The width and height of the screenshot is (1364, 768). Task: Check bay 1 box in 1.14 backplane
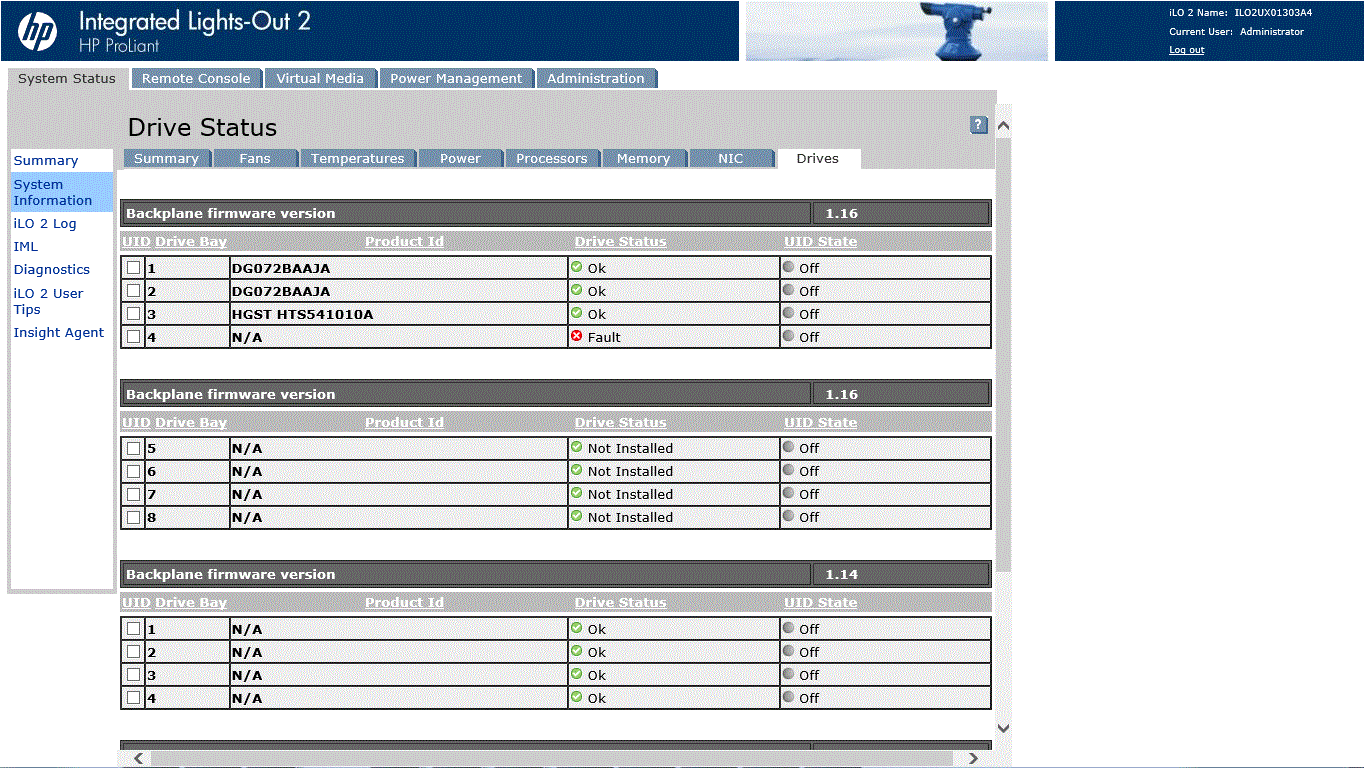tap(134, 629)
